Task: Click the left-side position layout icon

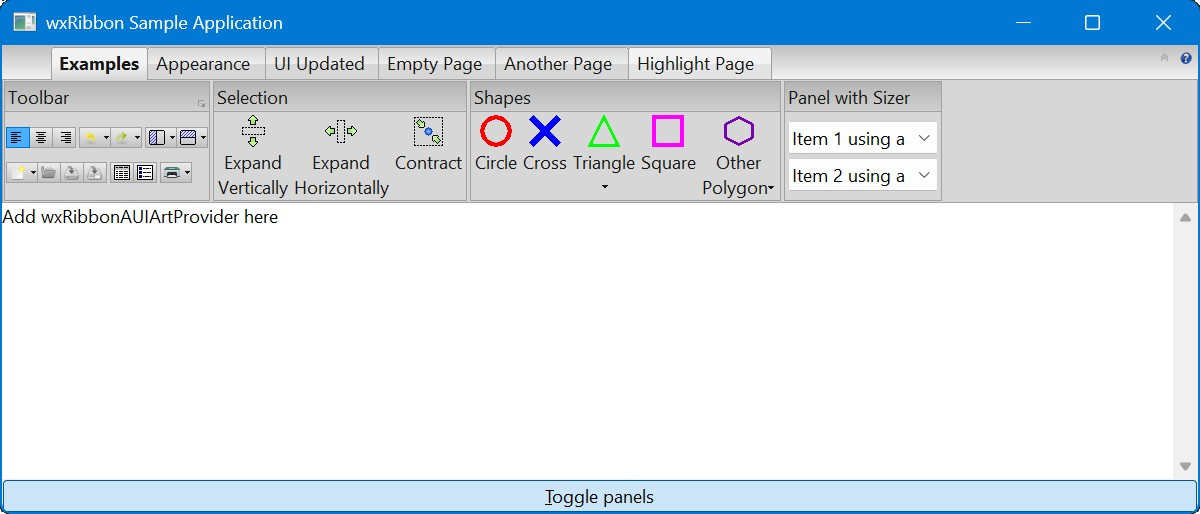Action: [157, 137]
